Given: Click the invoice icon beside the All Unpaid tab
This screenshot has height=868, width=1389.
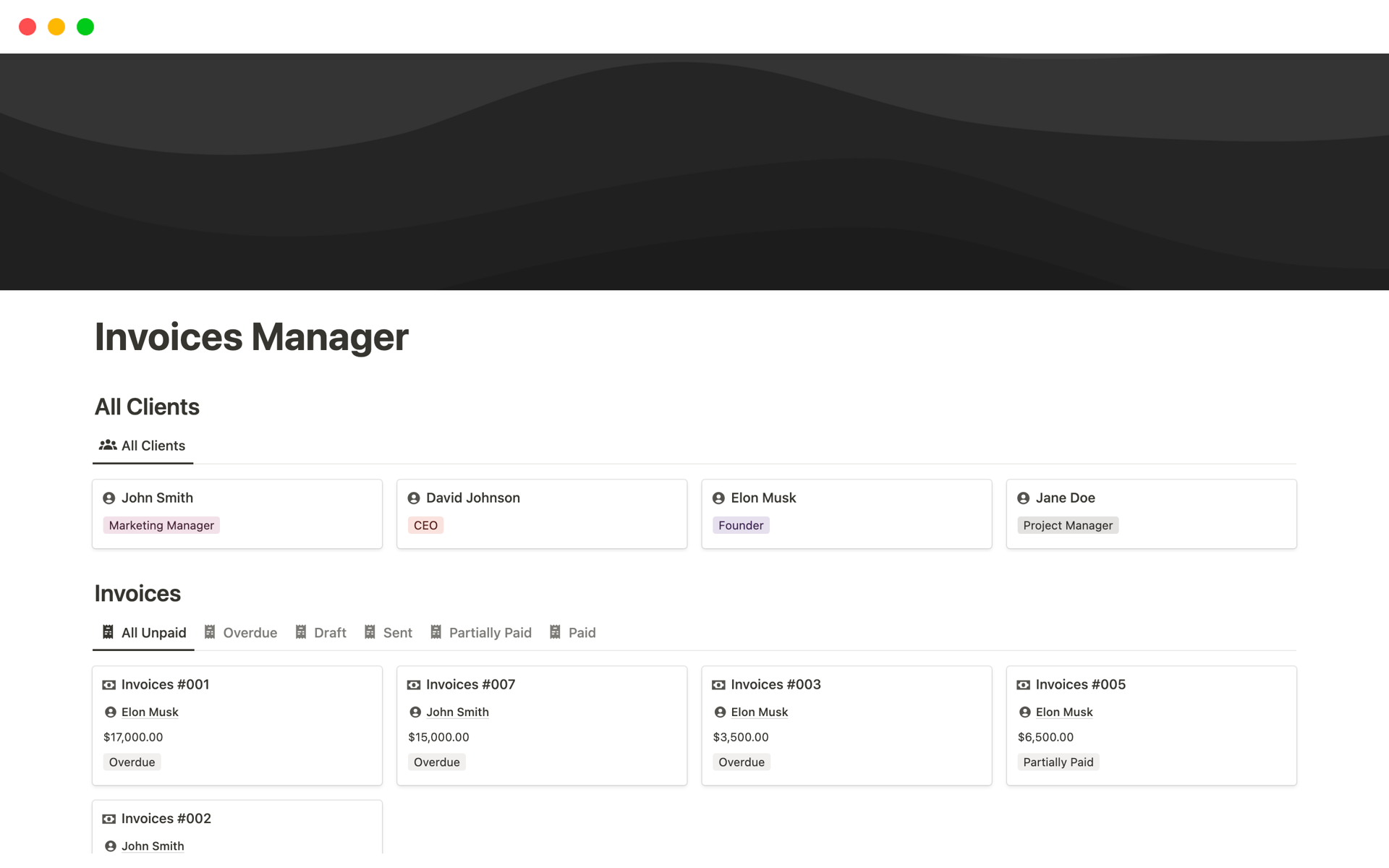Looking at the screenshot, I should pos(107,631).
